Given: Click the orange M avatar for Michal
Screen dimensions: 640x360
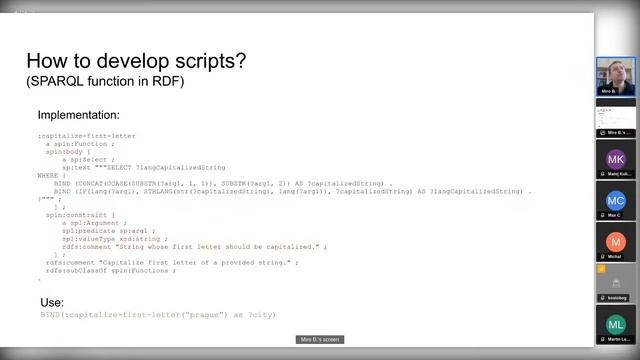Looking at the screenshot, I should 616,242.
